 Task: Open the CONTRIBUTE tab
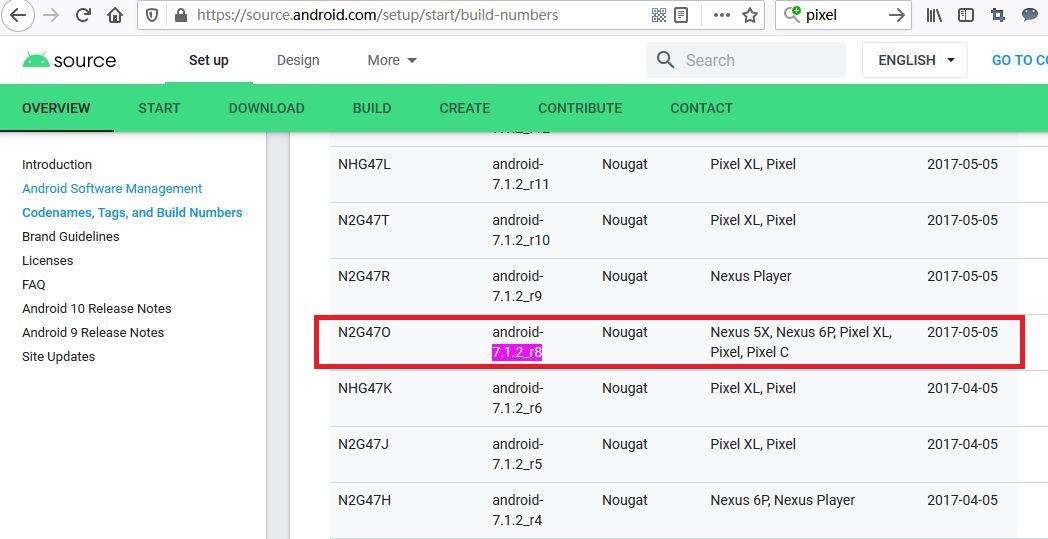[580, 108]
